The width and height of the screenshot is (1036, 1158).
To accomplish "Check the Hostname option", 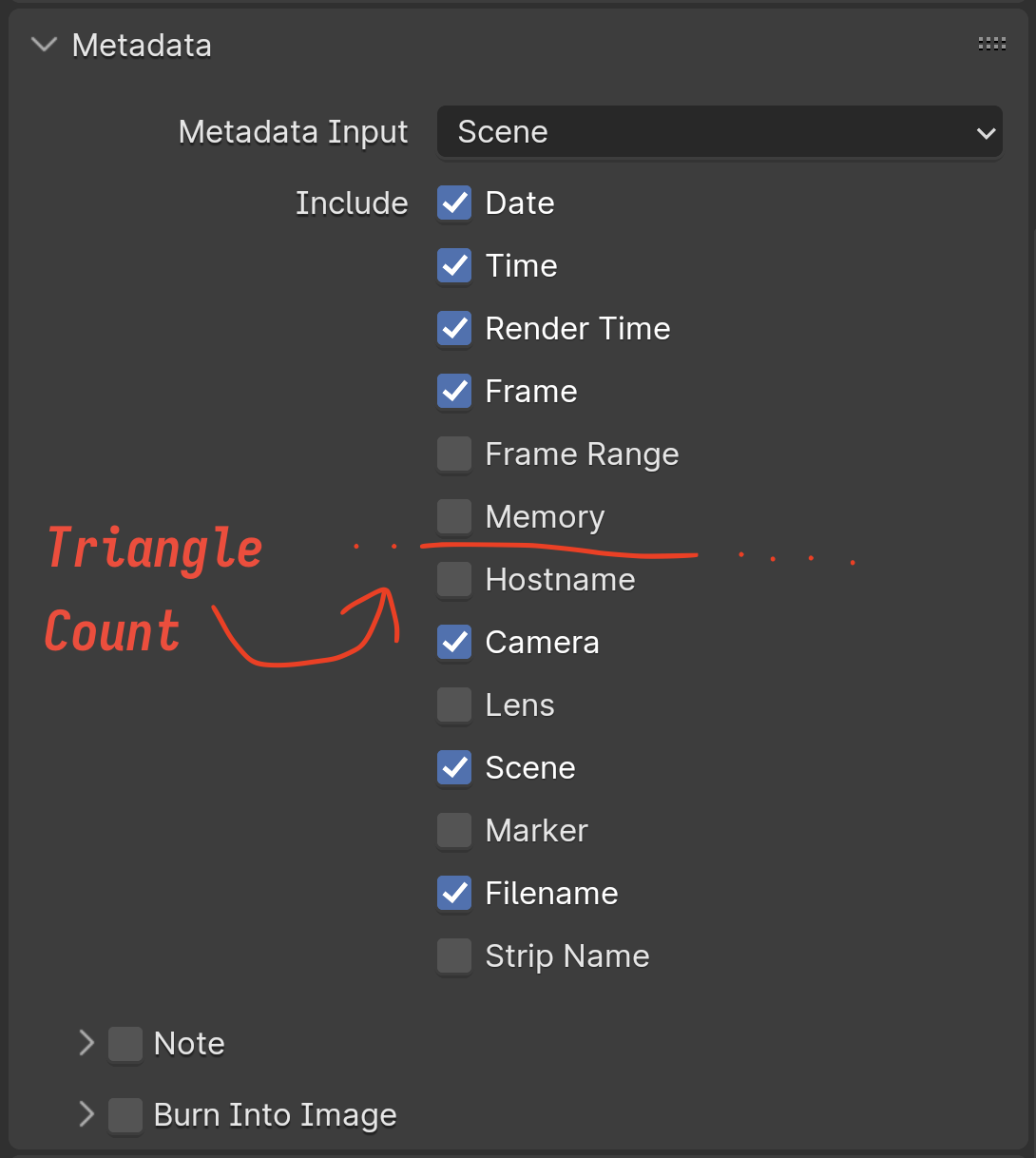I will coord(454,579).
